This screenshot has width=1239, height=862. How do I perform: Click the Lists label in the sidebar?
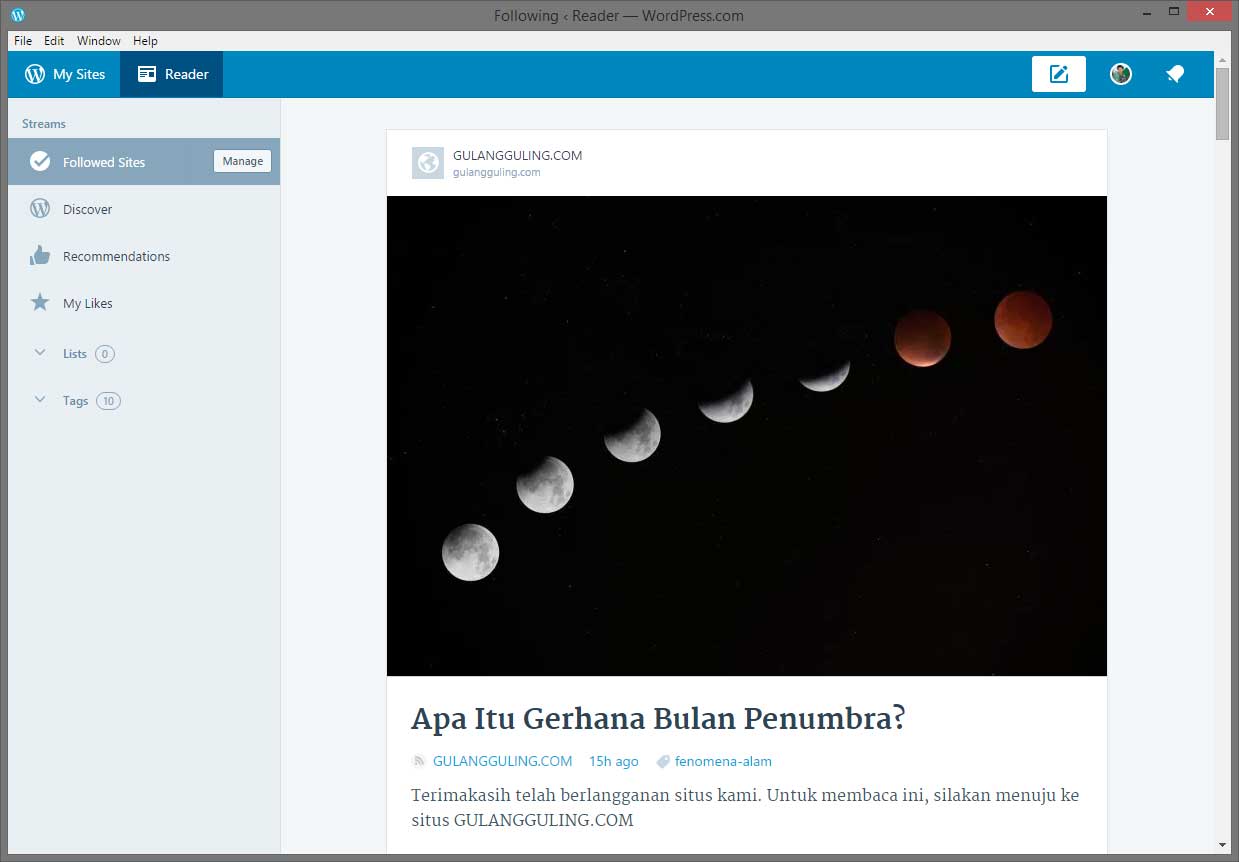[75, 353]
